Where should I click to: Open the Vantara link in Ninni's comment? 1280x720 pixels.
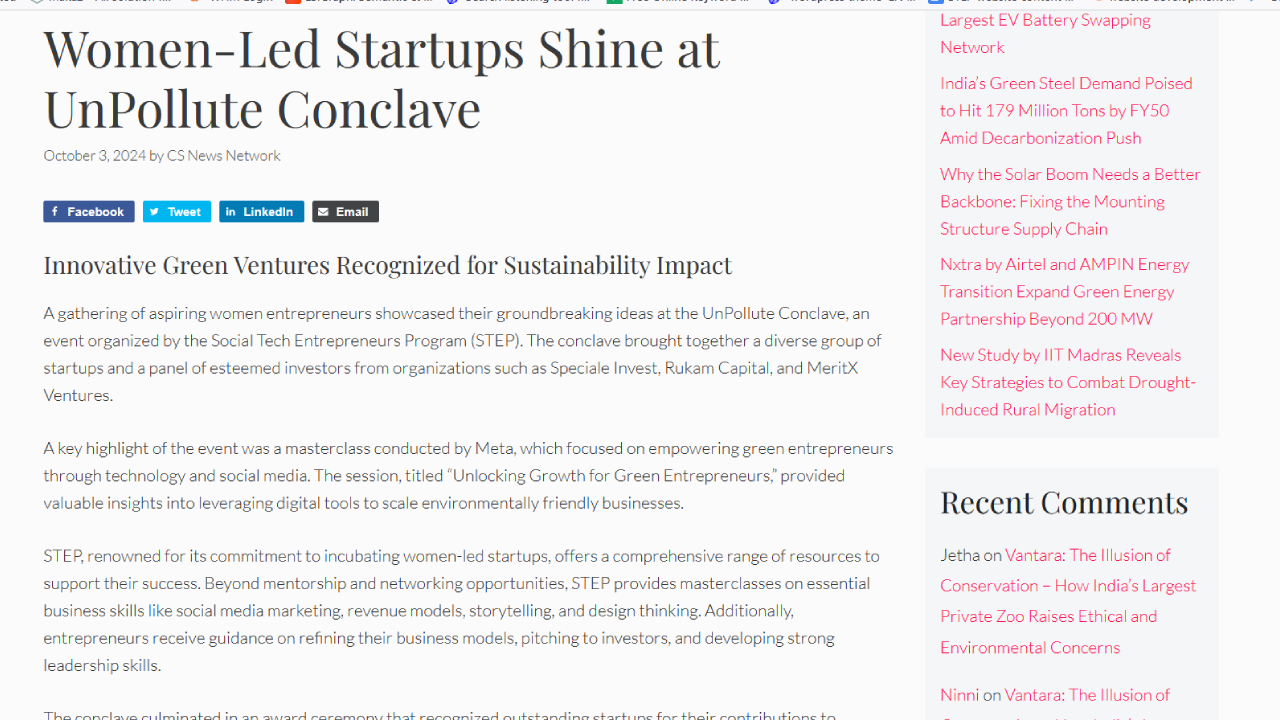pyautogui.click(x=1086, y=695)
